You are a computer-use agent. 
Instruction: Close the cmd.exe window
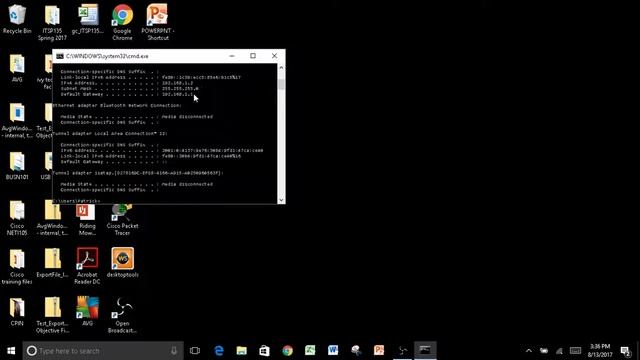[274, 56]
